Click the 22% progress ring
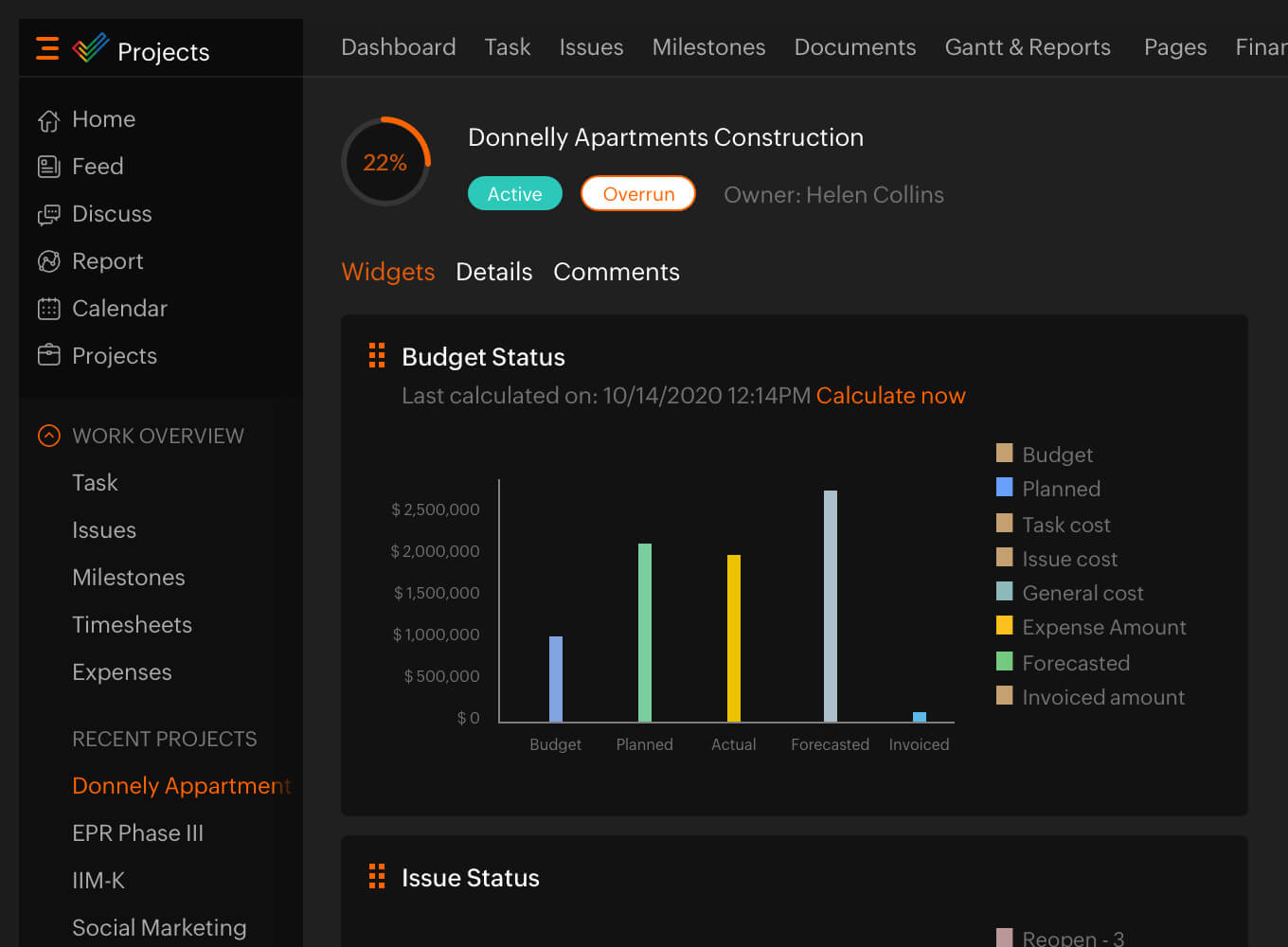Screen dimensions: 1288x947 [385, 162]
